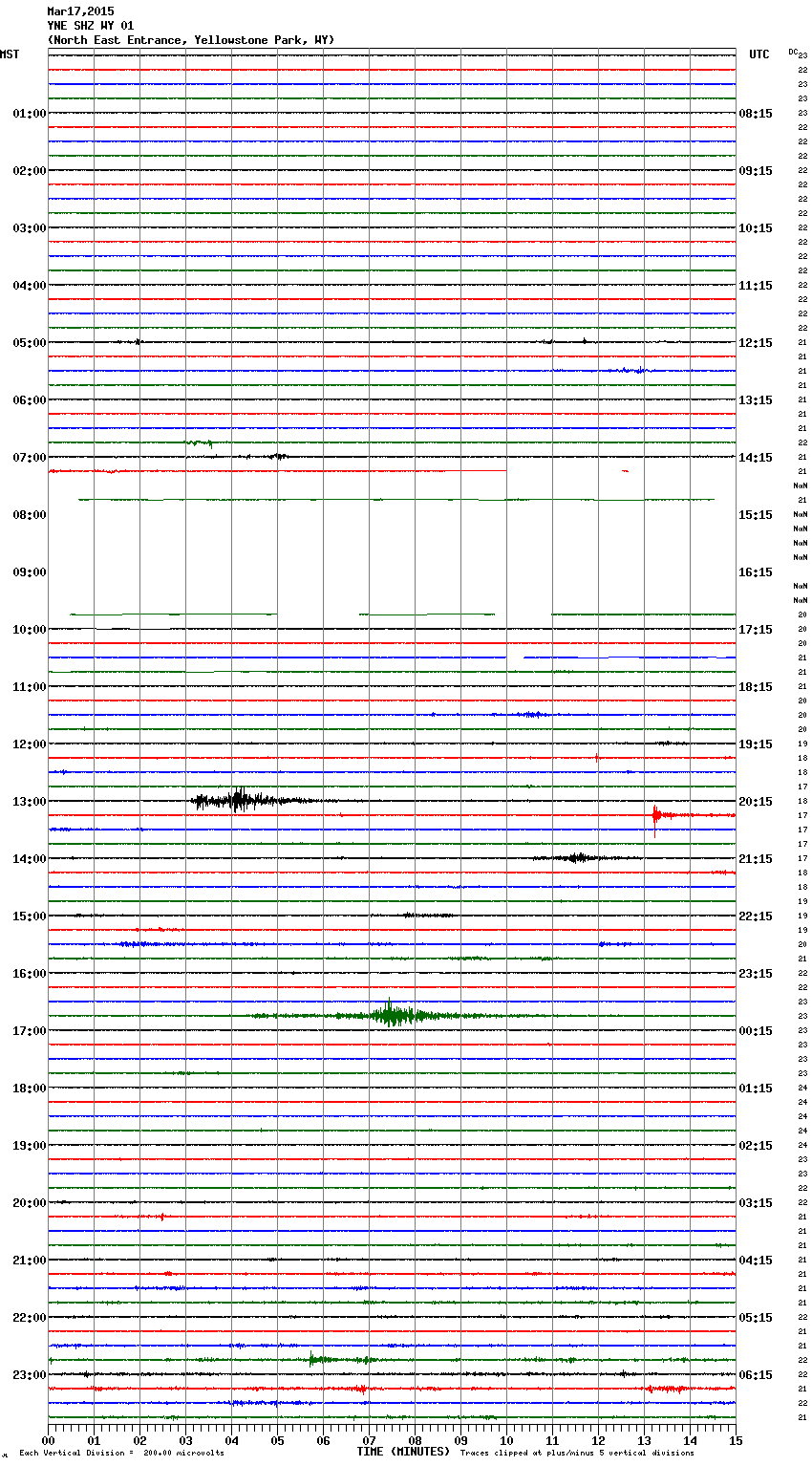The height and width of the screenshot is (1466, 812).
Task: Select the 14:00 MST time label
Action: [30, 858]
